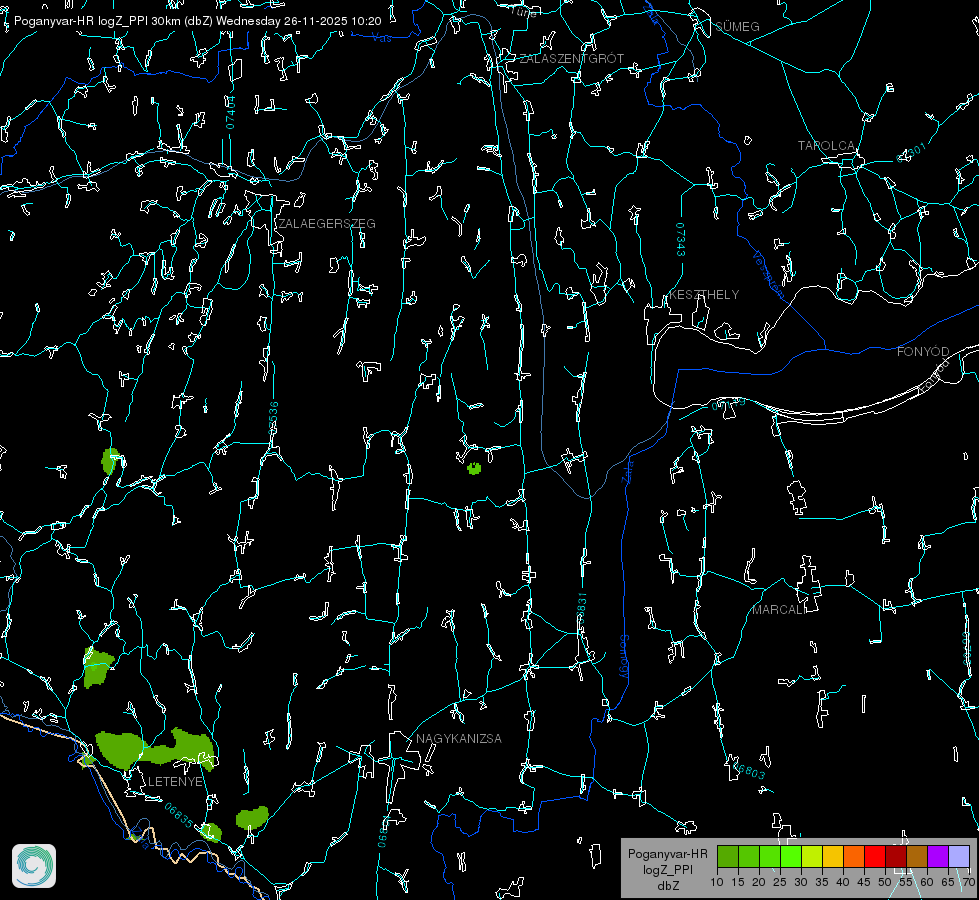Click the swirl logo icon
The height and width of the screenshot is (900, 979).
click(34, 866)
